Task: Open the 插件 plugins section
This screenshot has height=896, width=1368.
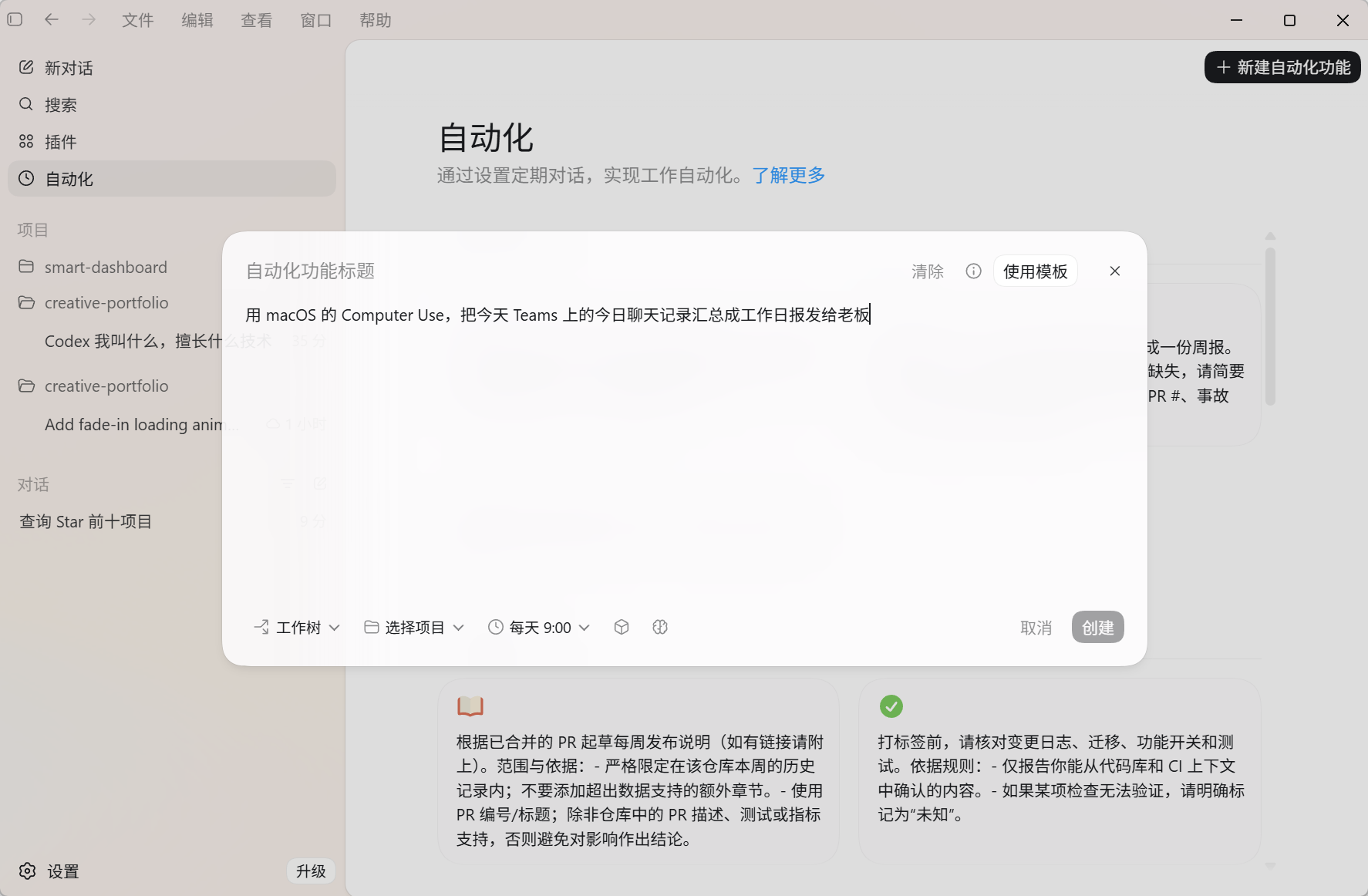Action: point(172,142)
